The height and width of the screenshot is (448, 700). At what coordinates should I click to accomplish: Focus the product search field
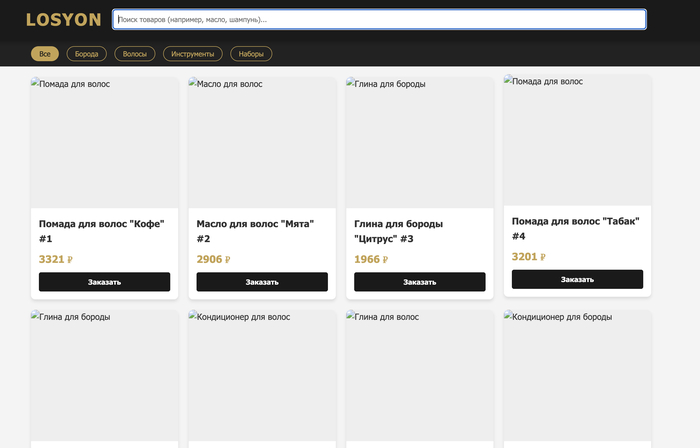(x=379, y=19)
